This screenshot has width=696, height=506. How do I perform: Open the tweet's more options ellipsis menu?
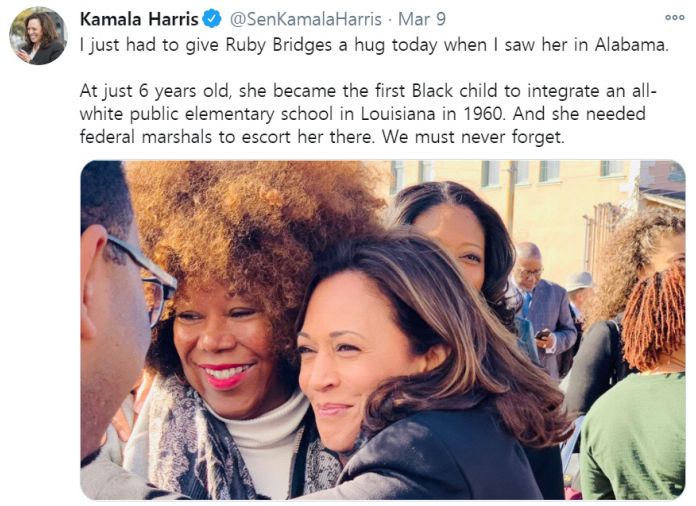(675, 18)
